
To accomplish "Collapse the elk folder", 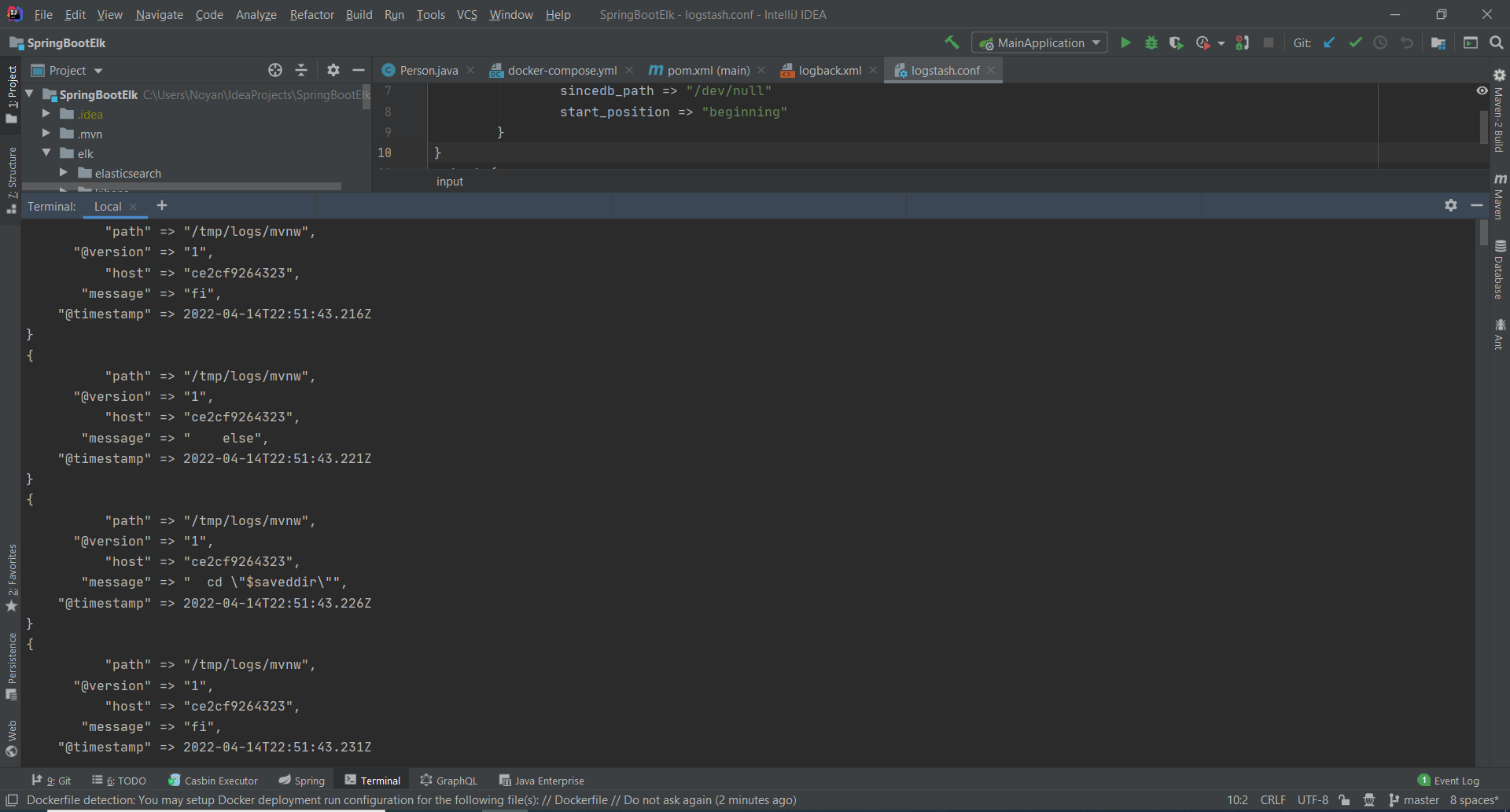I will (x=46, y=152).
